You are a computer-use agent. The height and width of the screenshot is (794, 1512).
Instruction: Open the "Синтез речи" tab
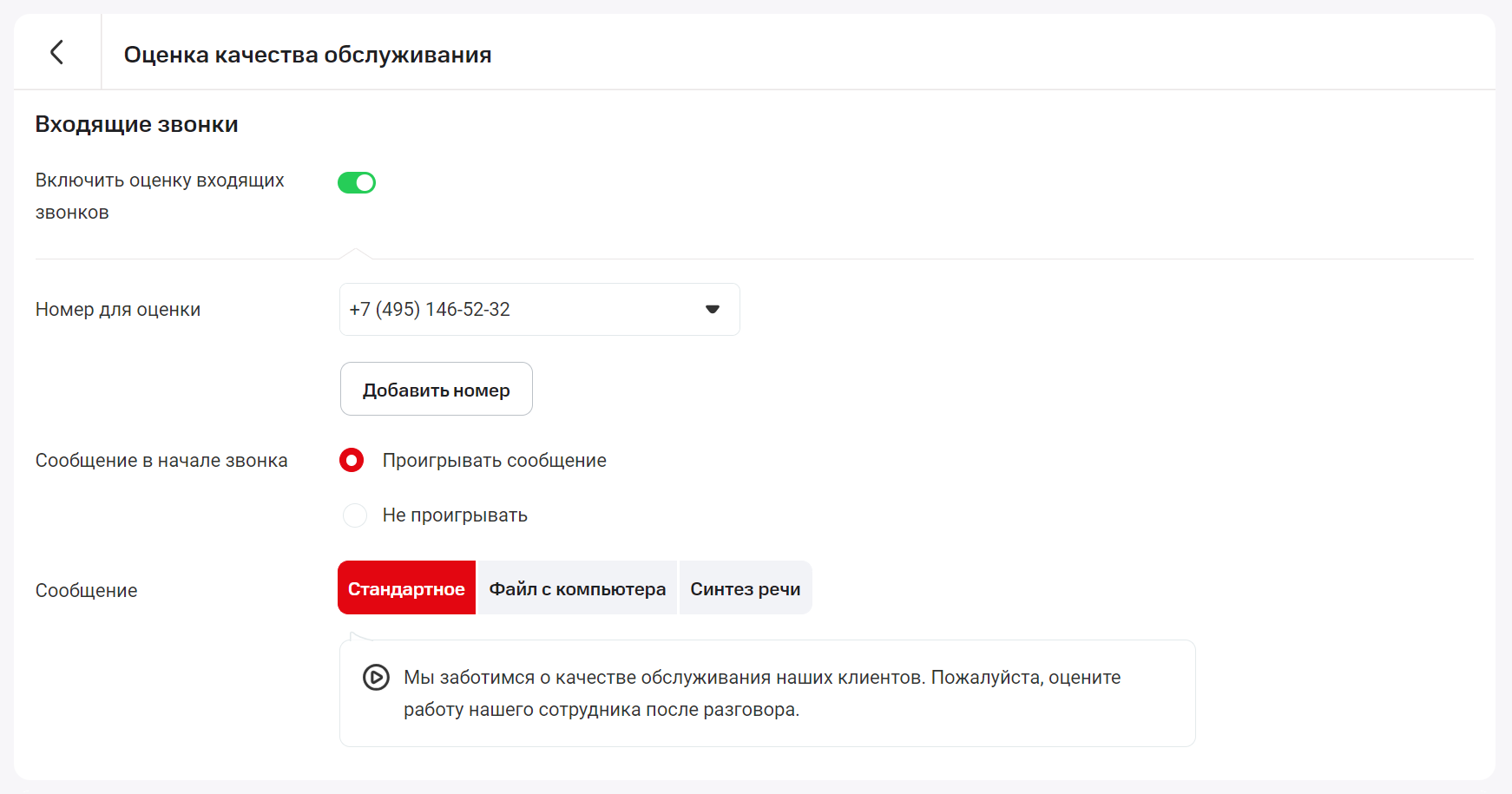click(745, 588)
